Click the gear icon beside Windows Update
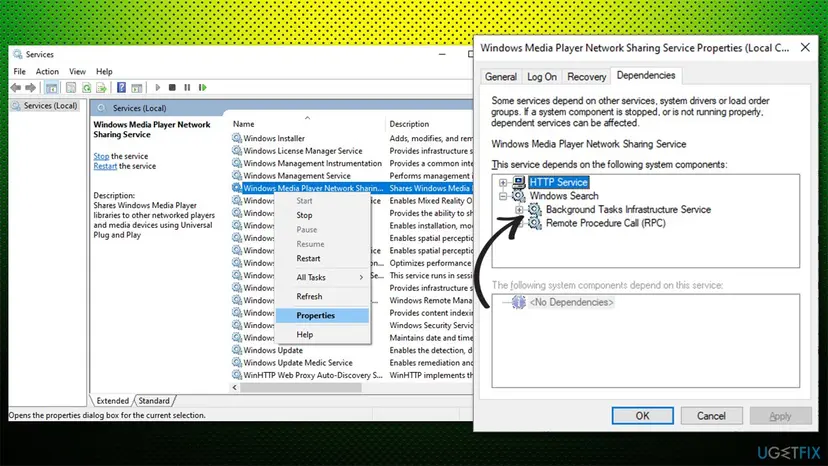828x466 pixels. click(x=237, y=350)
